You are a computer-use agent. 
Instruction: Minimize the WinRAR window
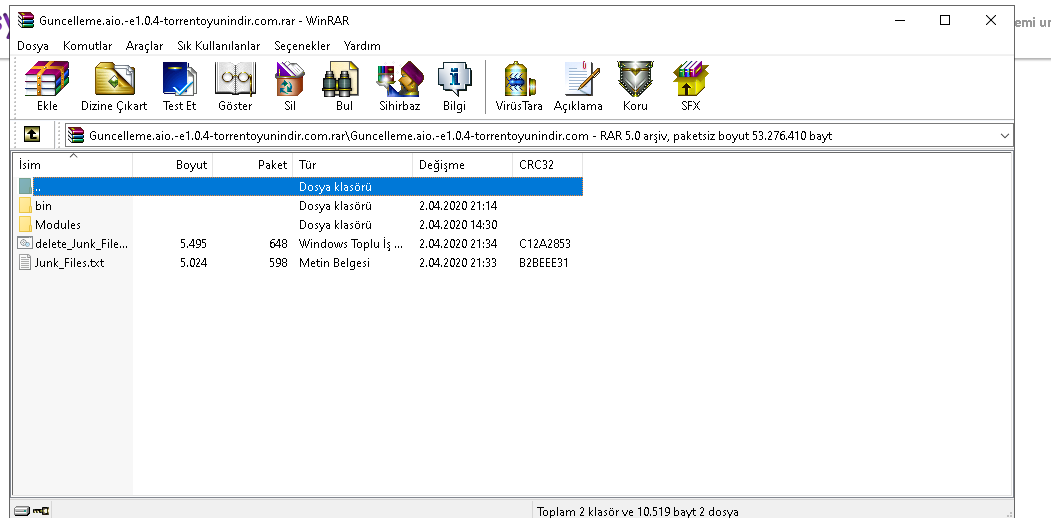[x=900, y=20]
